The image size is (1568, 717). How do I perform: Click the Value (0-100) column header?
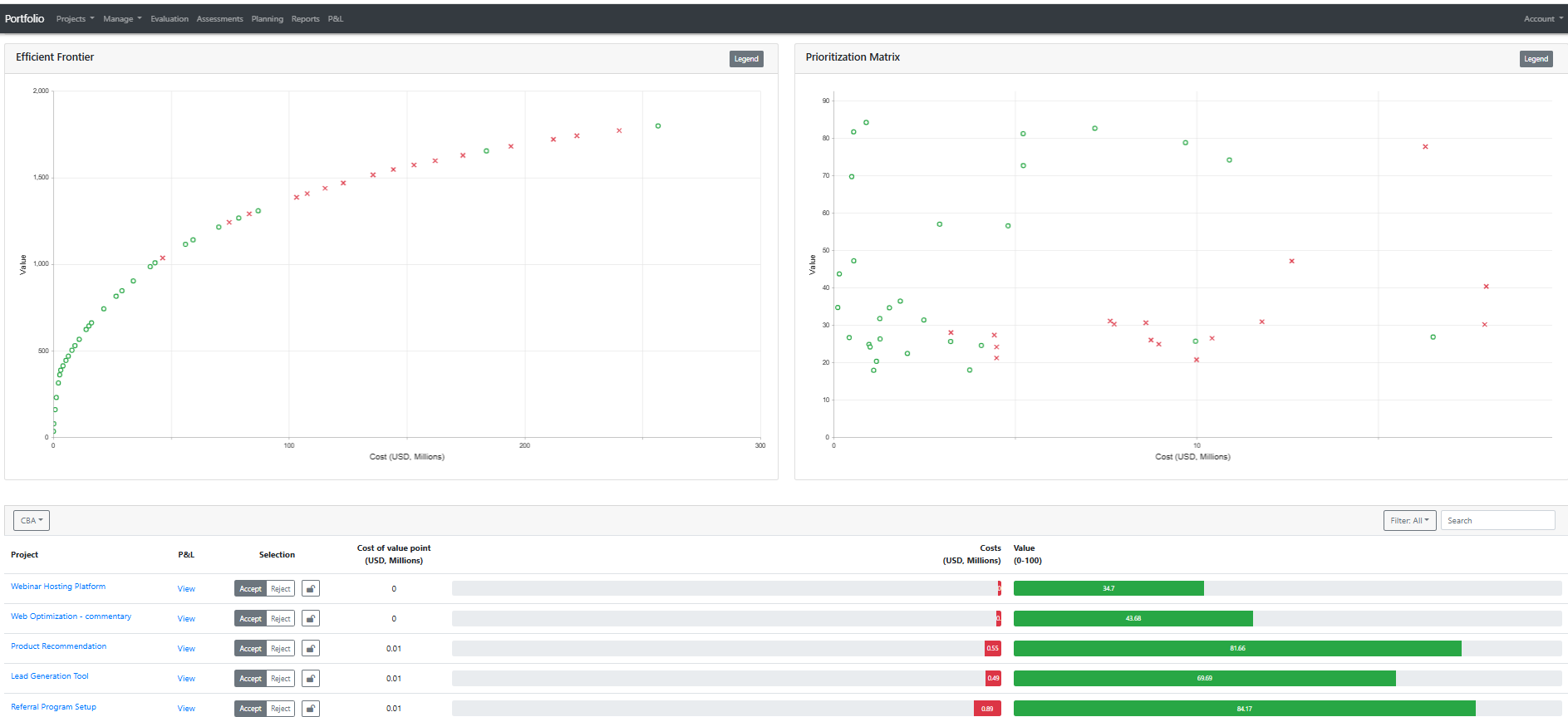click(1028, 554)
